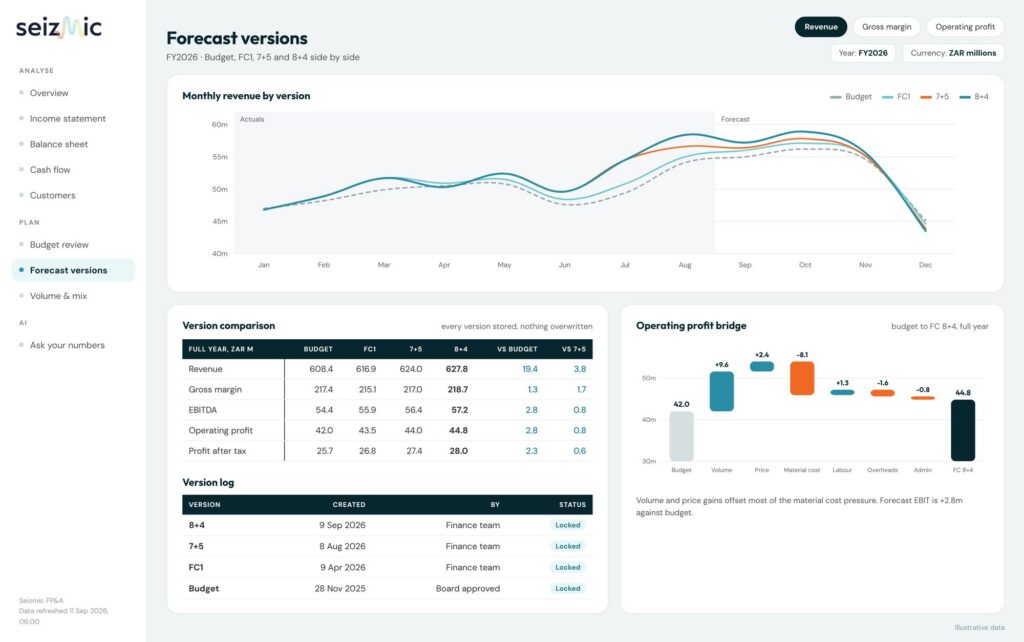The height and width of the screenshot is (642, 1024).
Task: Click the Material cost bridge bar
Action: click(x=802, y=378)
